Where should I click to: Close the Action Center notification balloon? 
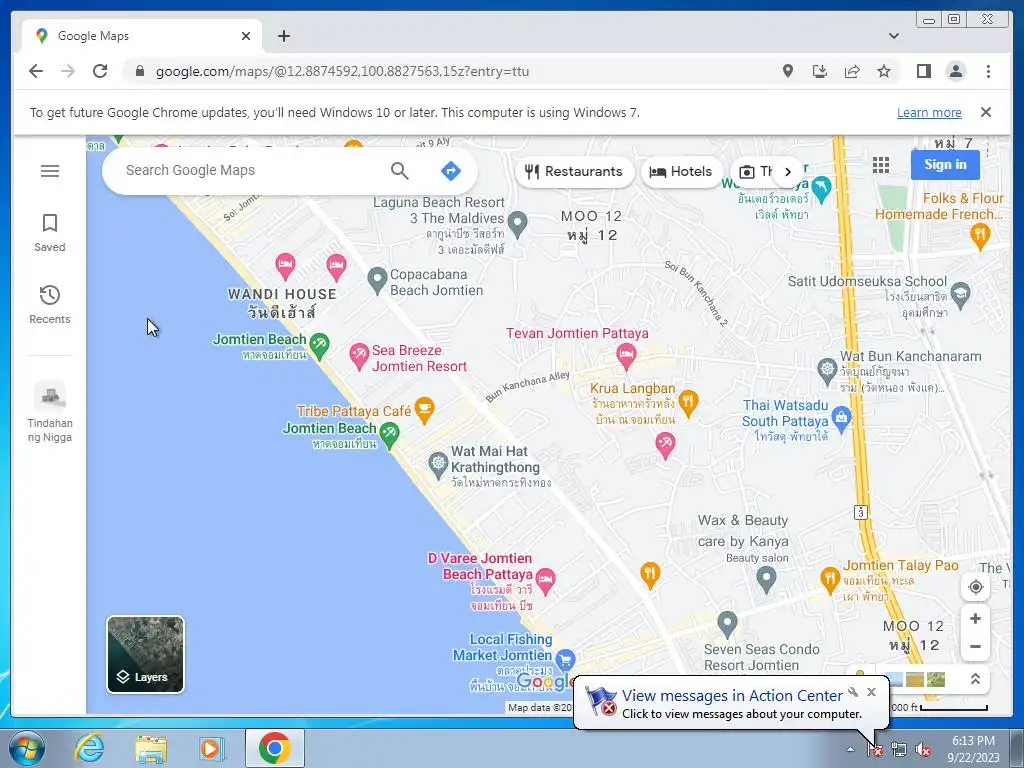pyautogui.click(x=871, y=692)
